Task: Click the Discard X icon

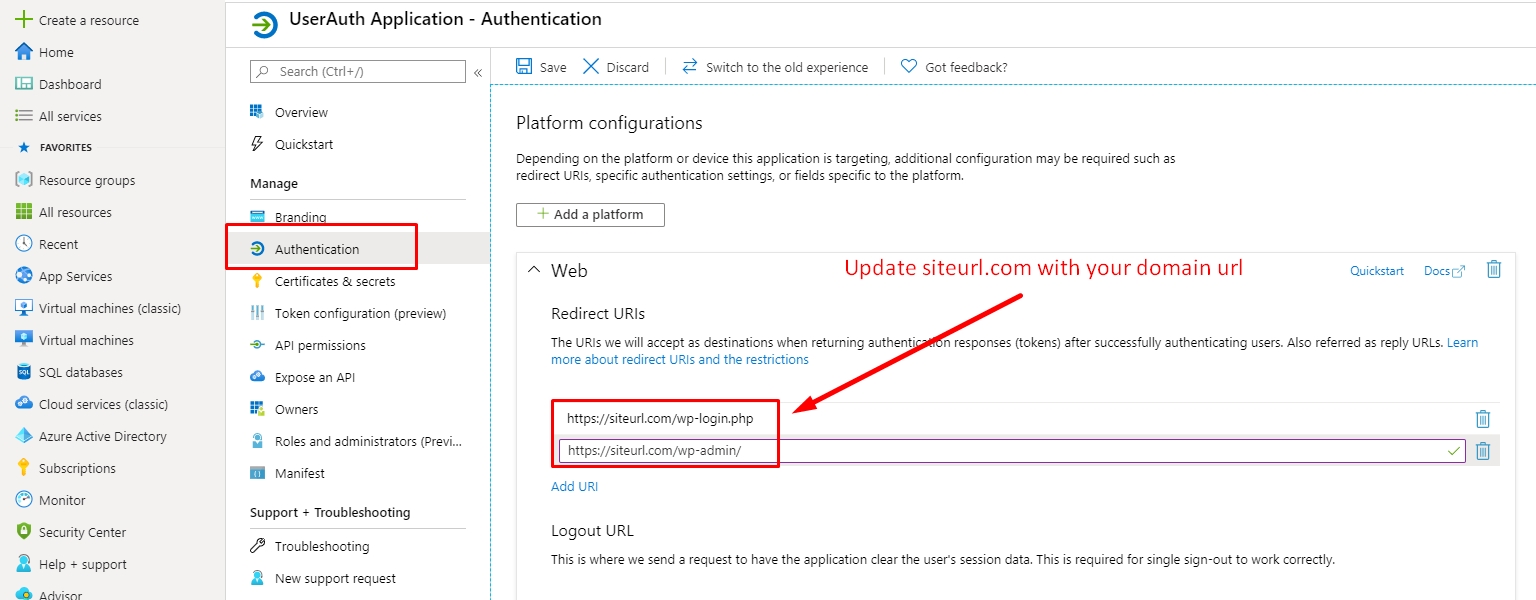Action: pos(591,66)
